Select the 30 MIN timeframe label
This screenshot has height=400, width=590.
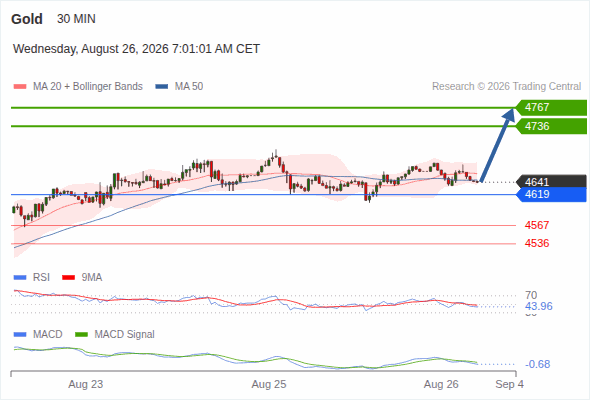pyautogui.click(x=76, y=19)
